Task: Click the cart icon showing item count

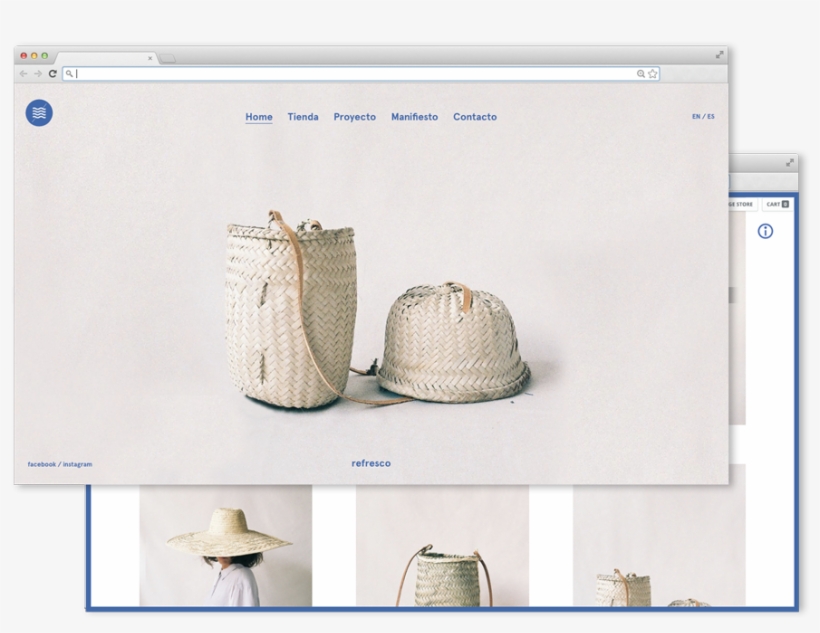Action: pyautogui.click(x=785, y=204)
